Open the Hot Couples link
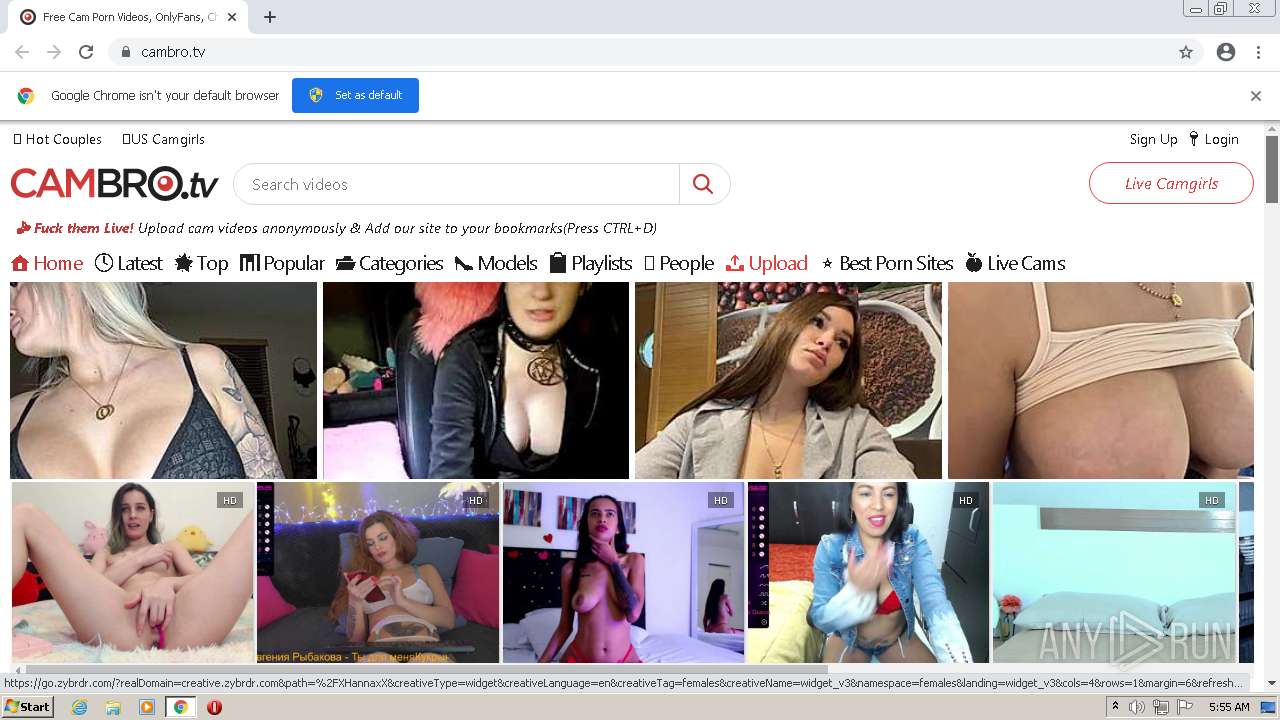 57,139
